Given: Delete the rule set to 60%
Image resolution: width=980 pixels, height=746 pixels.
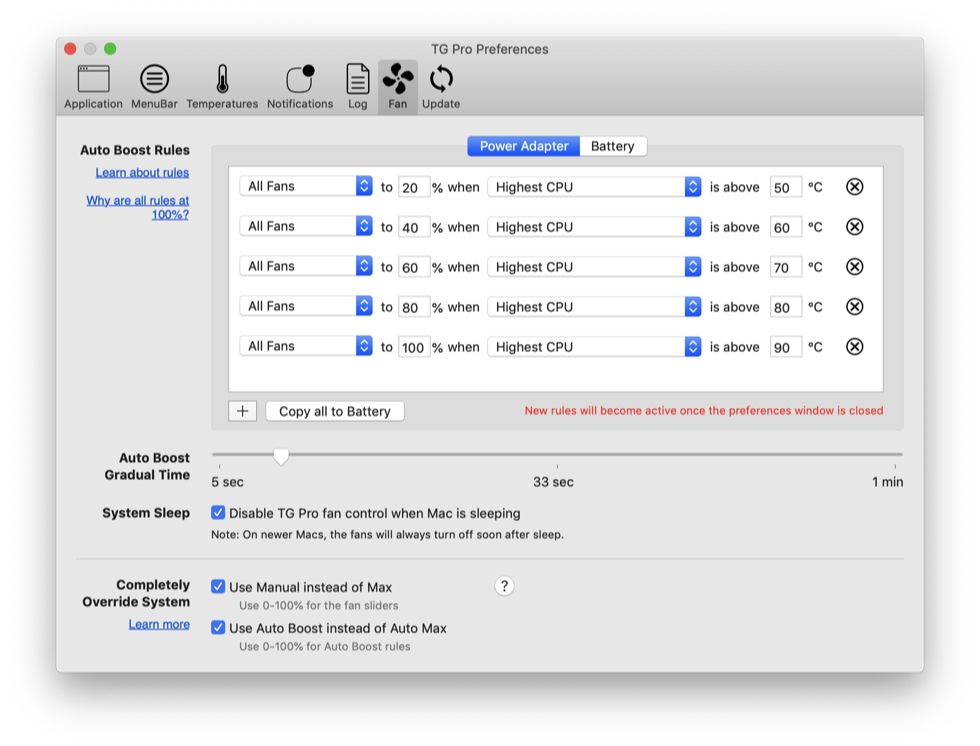Looking at the screenshot, I should pyautogui.click(x=854, y=267).
